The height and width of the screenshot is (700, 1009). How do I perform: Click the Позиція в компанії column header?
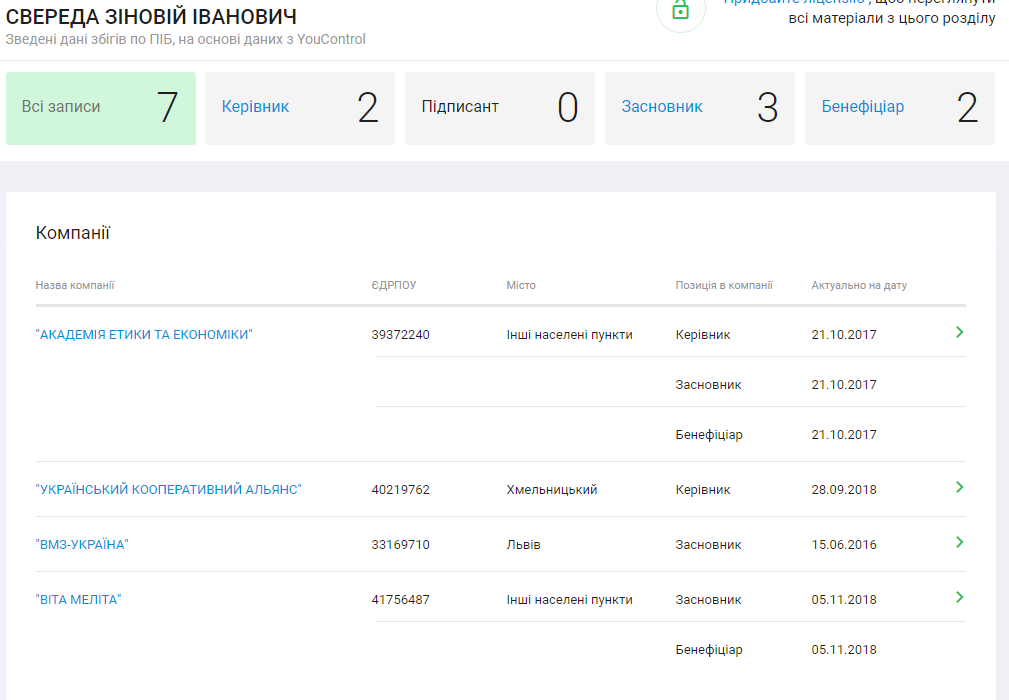(x=724, y=285)
